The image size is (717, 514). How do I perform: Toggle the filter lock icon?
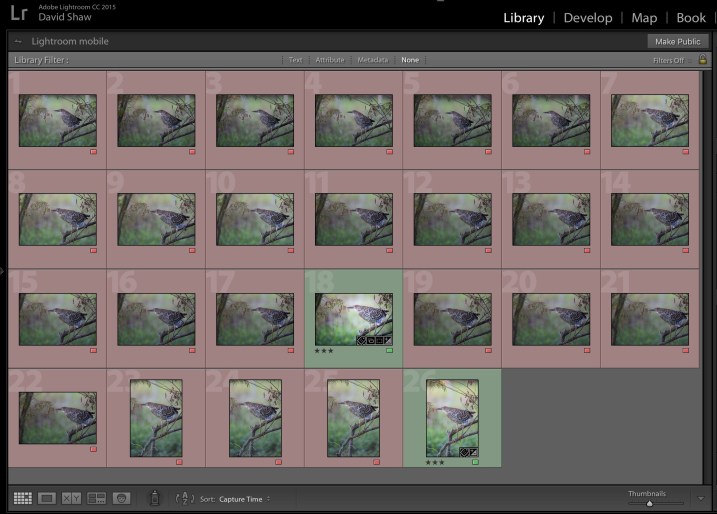(x=703, y=60)
